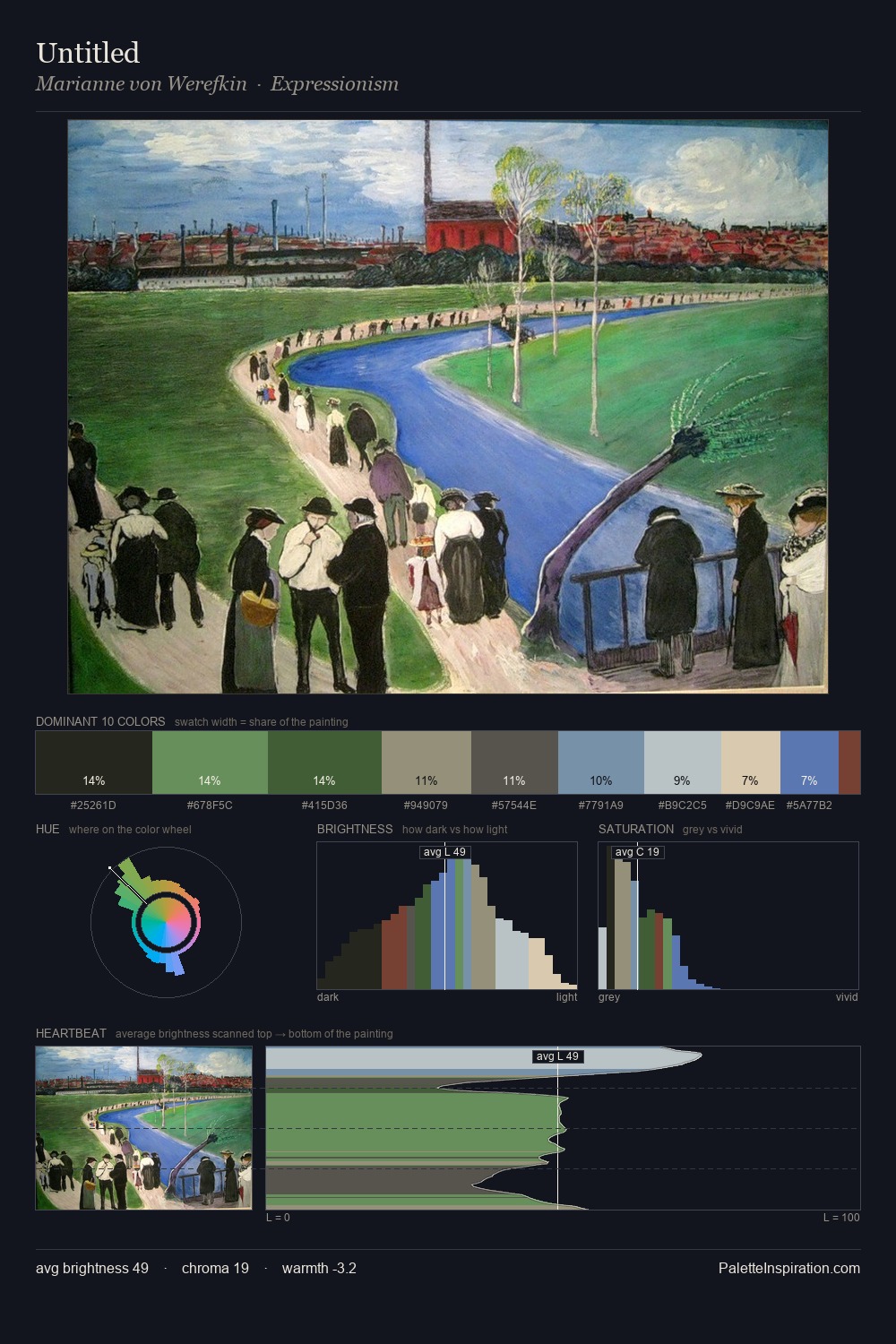Click the artist name Marianne von Werefkin
The width and height of the screenshot is (896, 1344).
point(142,84)
